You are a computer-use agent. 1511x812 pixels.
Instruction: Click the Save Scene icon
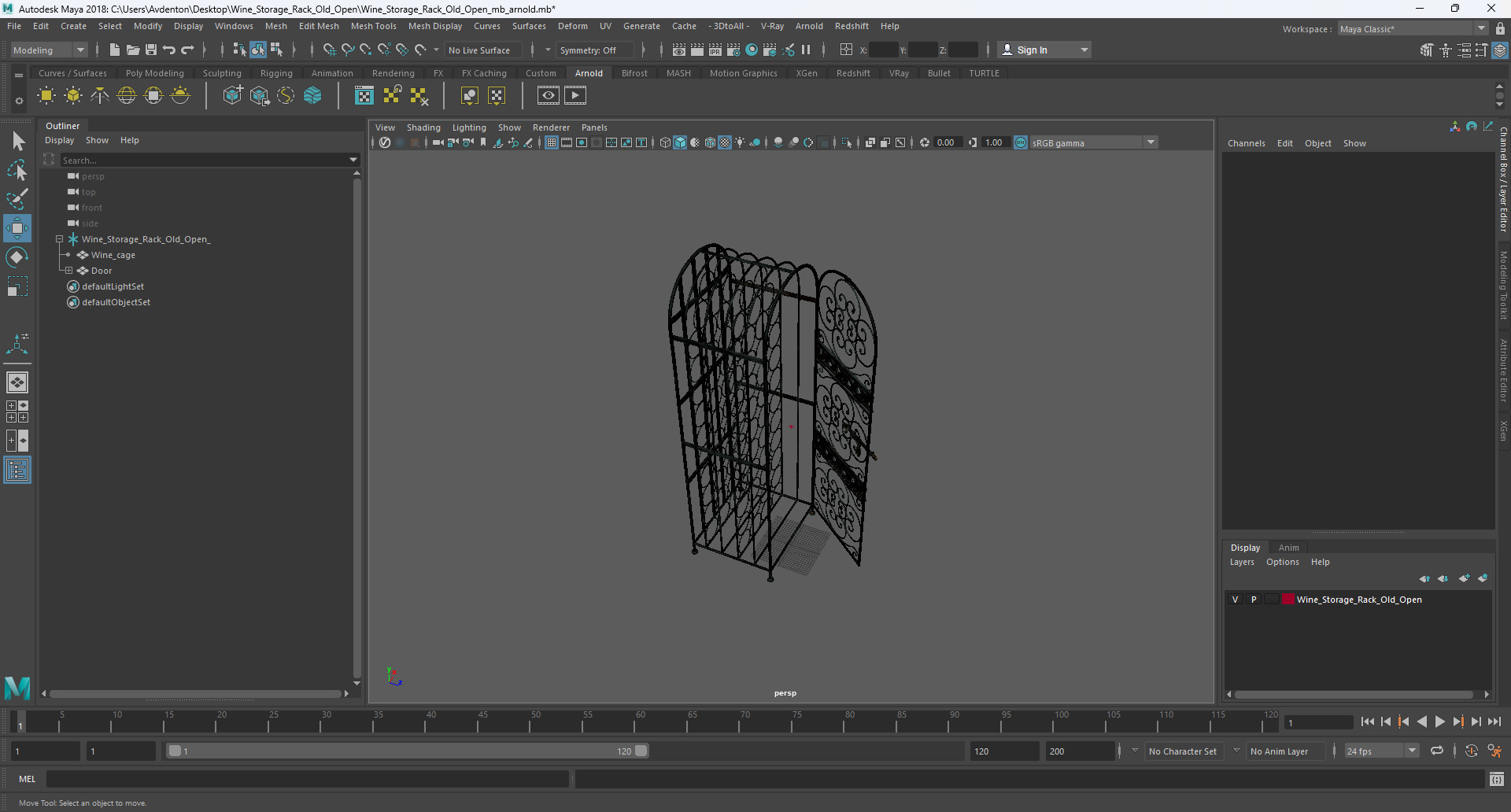click(x=151, y=50)
